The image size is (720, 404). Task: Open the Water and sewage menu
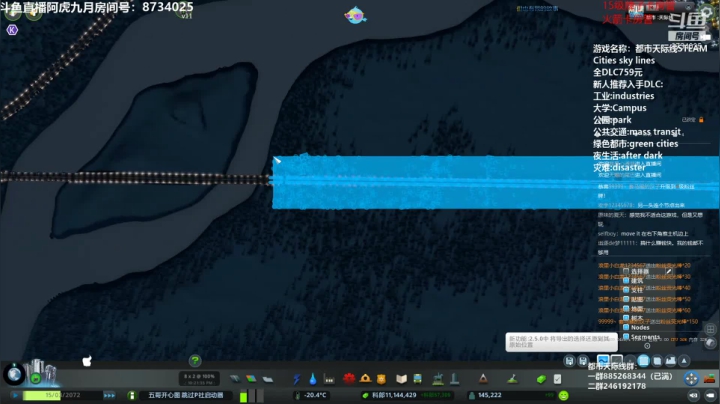point(313,379)
